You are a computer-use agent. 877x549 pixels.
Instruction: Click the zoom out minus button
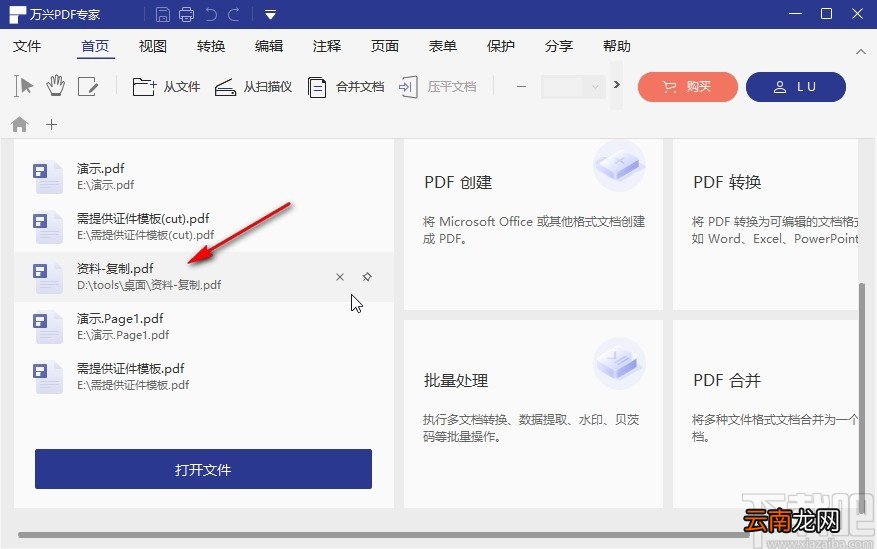tap(521, 87)
